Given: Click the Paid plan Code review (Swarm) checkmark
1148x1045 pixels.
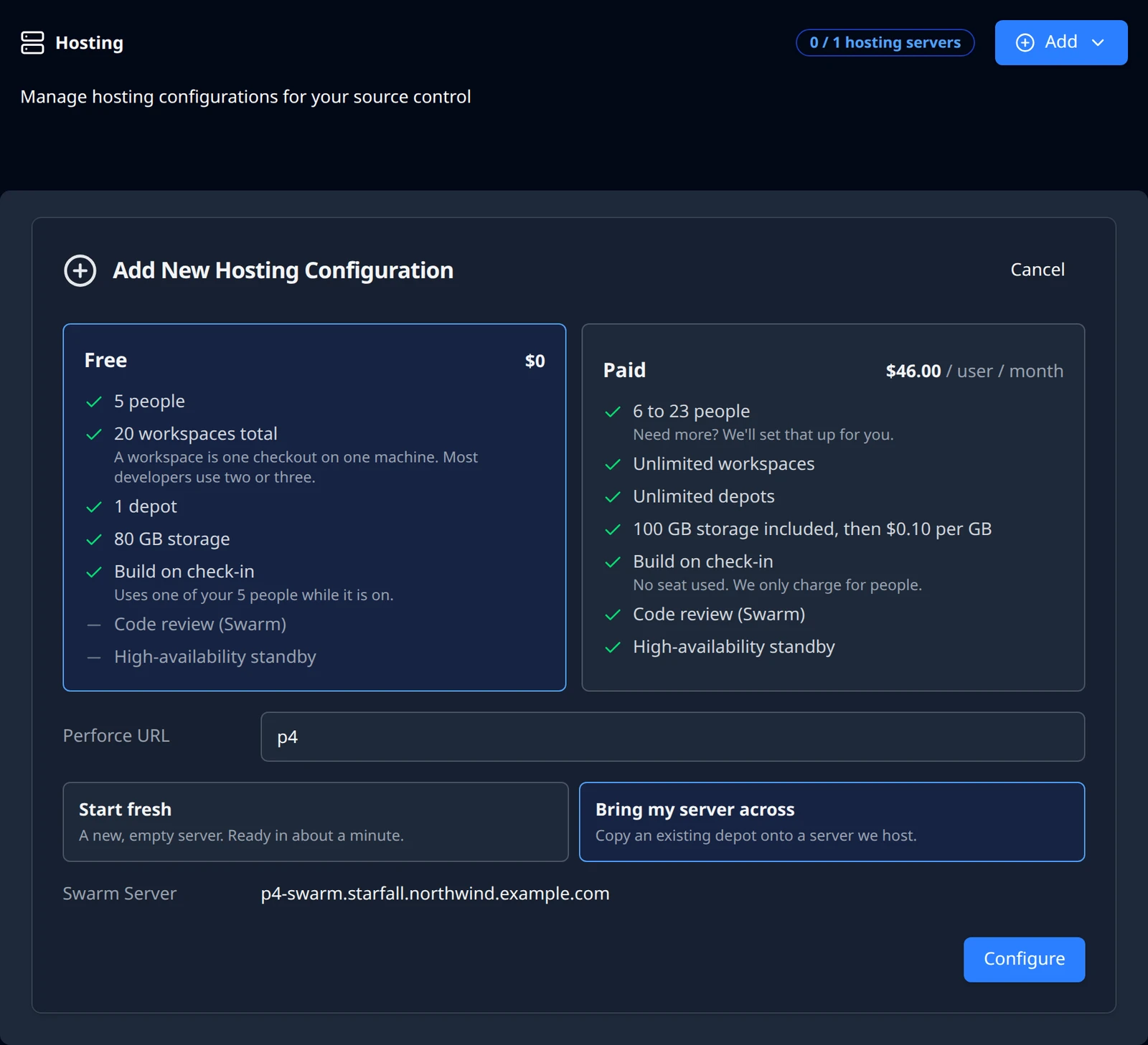Looking at the screenshot, I should (x=613, y=615).
